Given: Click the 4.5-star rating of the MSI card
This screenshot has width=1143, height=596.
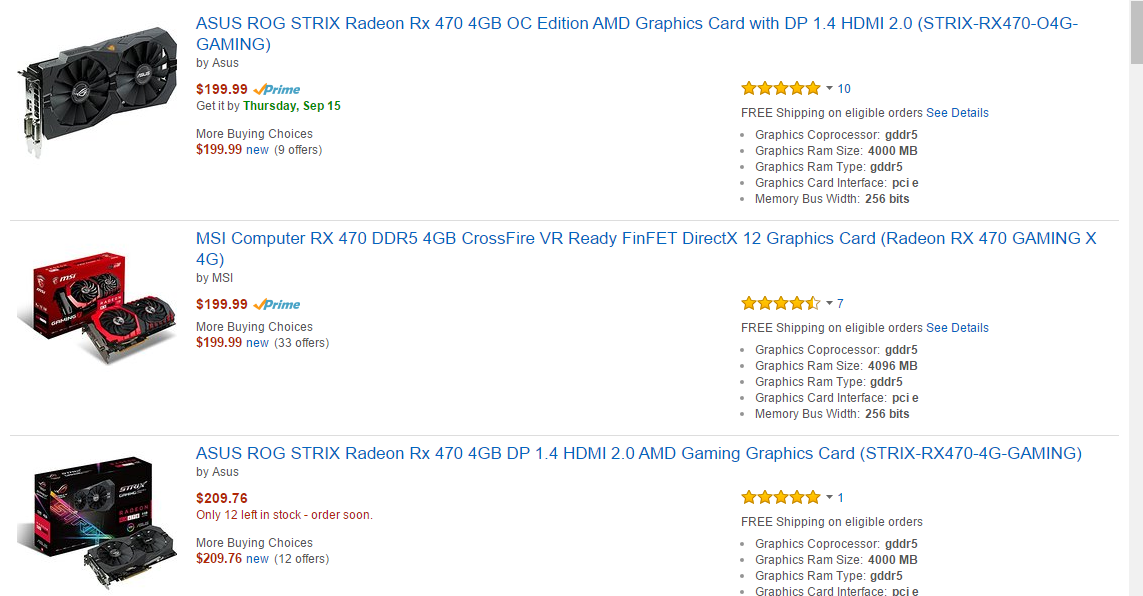Looking at the screenshot, I should click(x=781, y=304).
